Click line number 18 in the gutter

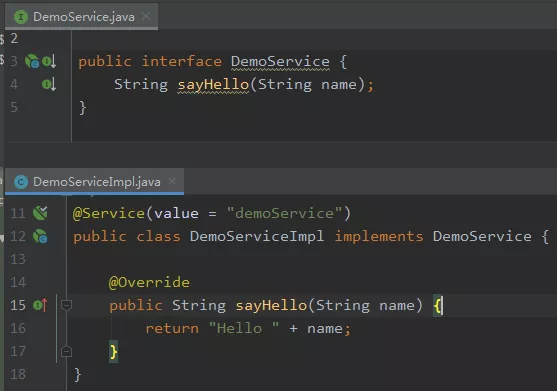tap(18, 374)
